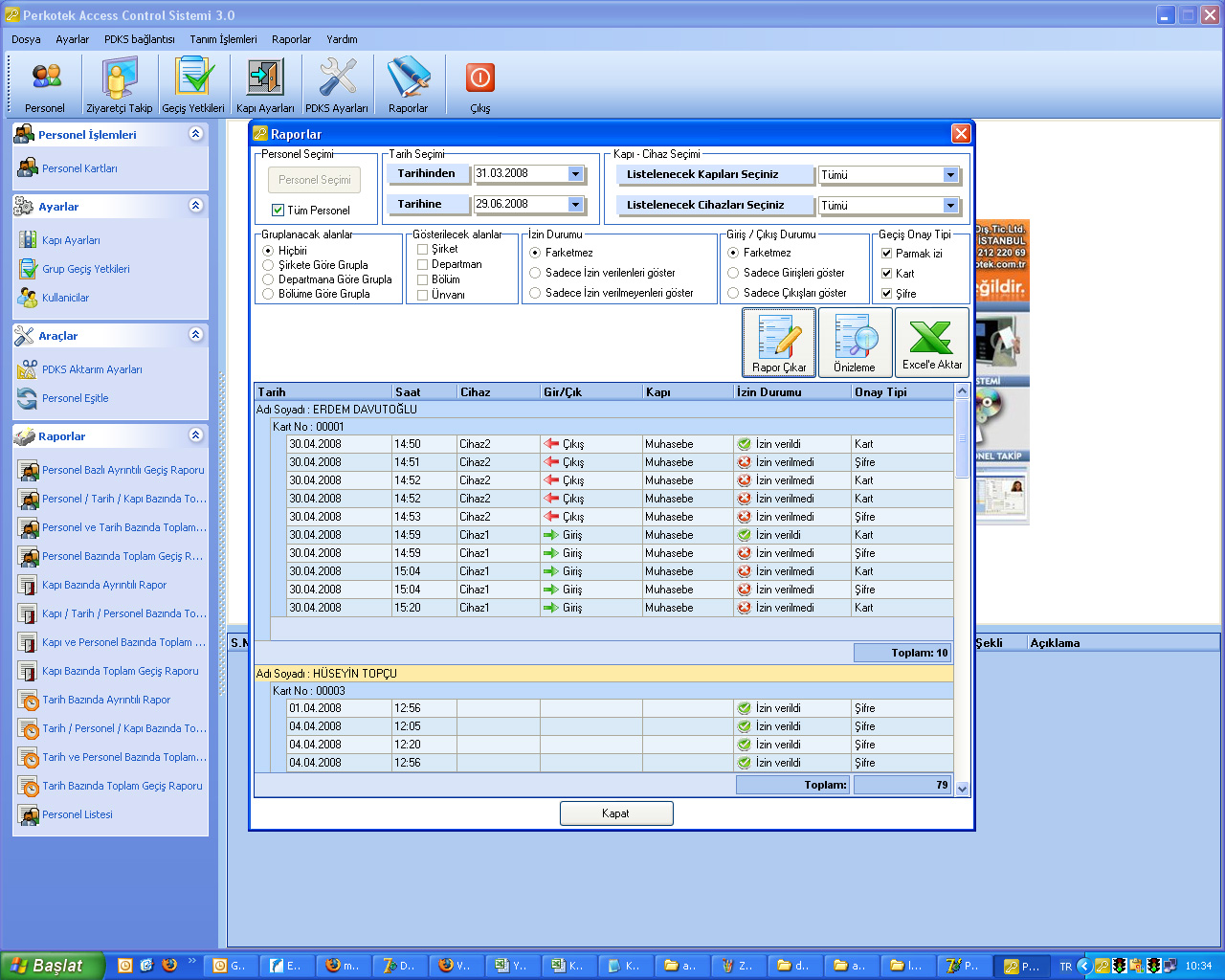Uncheck the Tüm Personel checkbox
This screenshot has width=1225, height=980.
(x=278, y=211)
